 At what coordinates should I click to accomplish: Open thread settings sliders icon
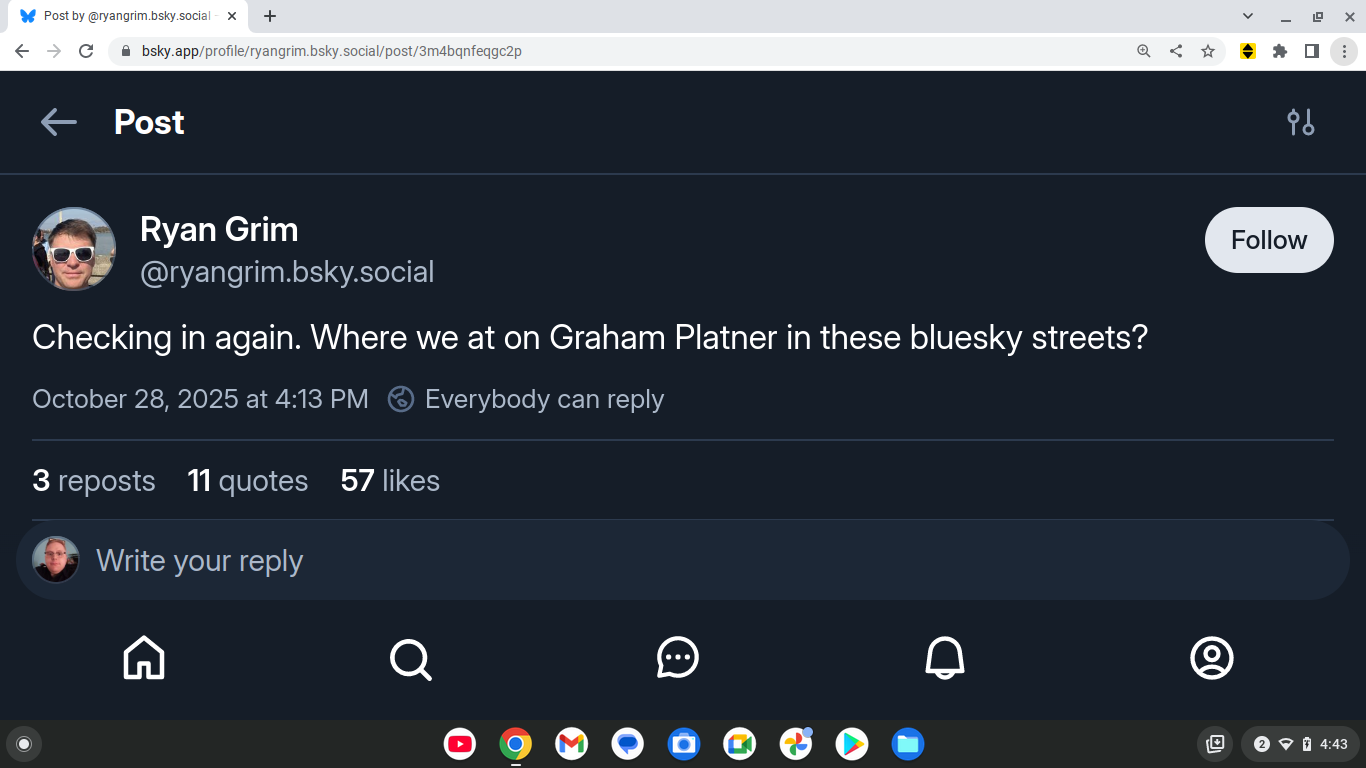[x=1300, y=122]
